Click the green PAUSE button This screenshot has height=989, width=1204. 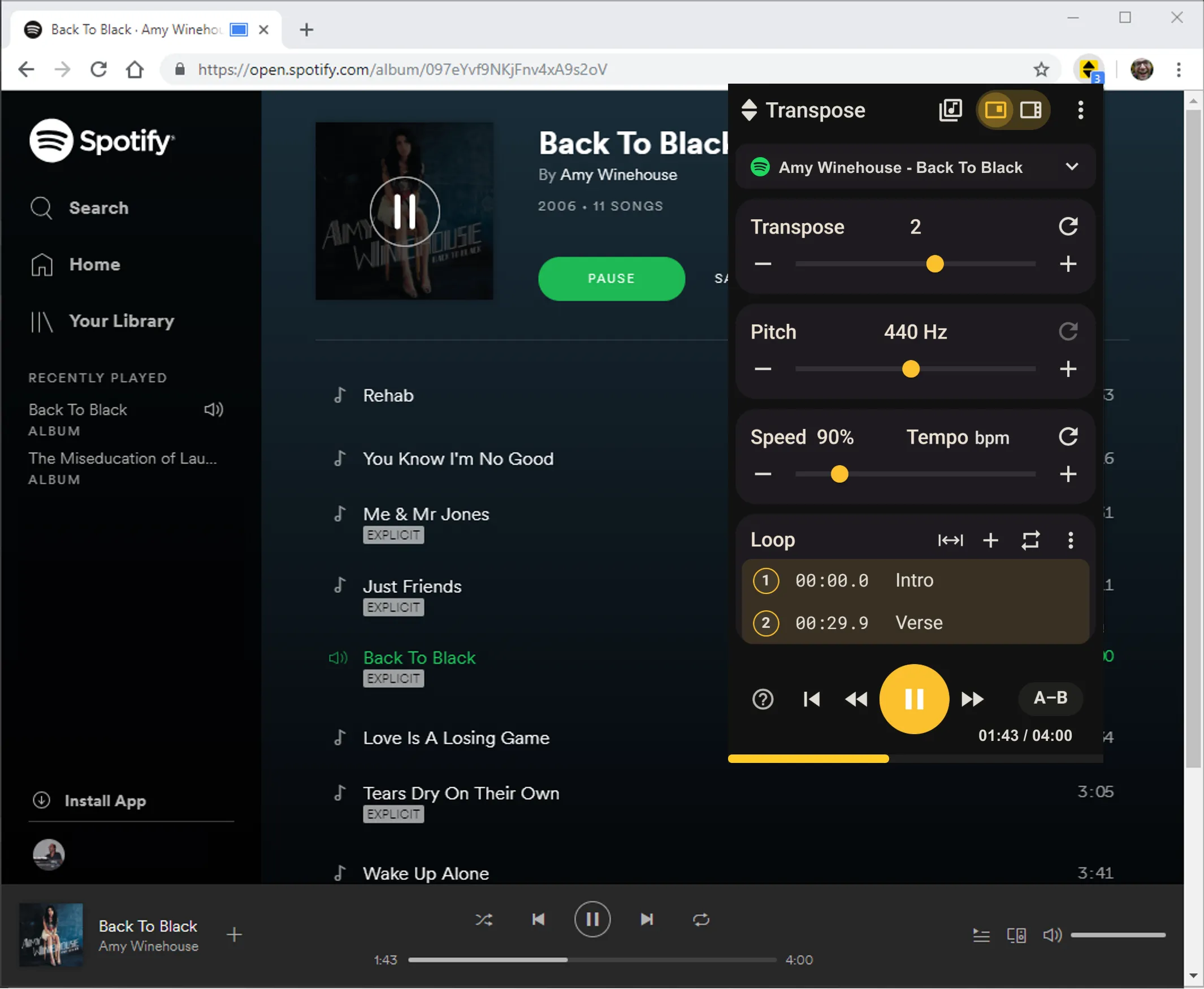click(612, 279)
